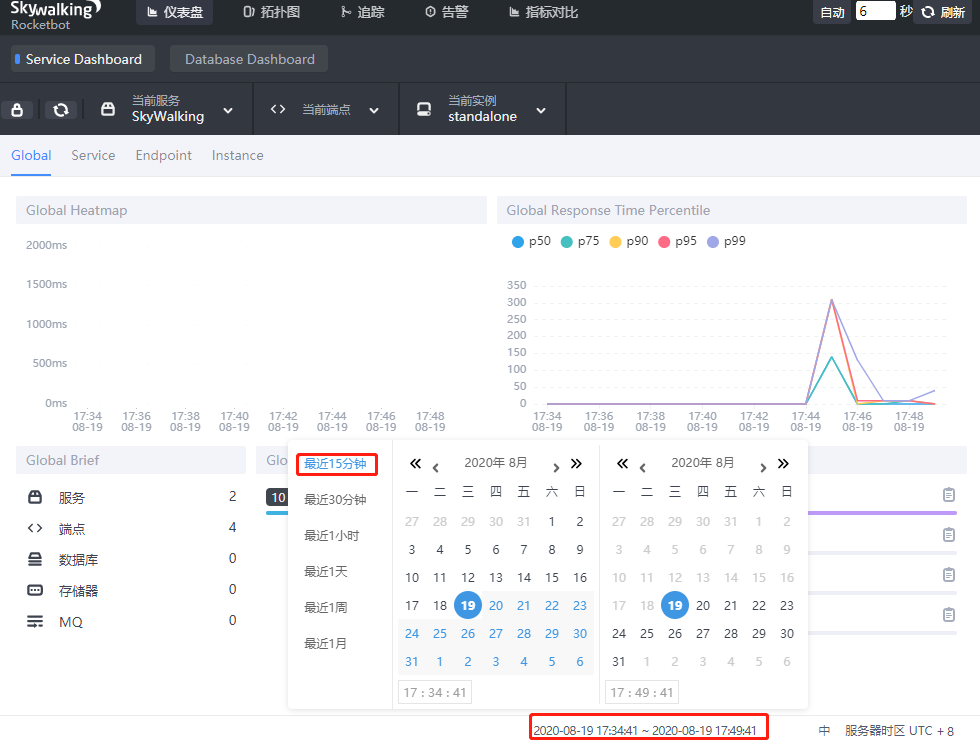Click the 服务 icon in Global Brief
The height and width of the screenshot is (744, 980).
click(35, 497)
